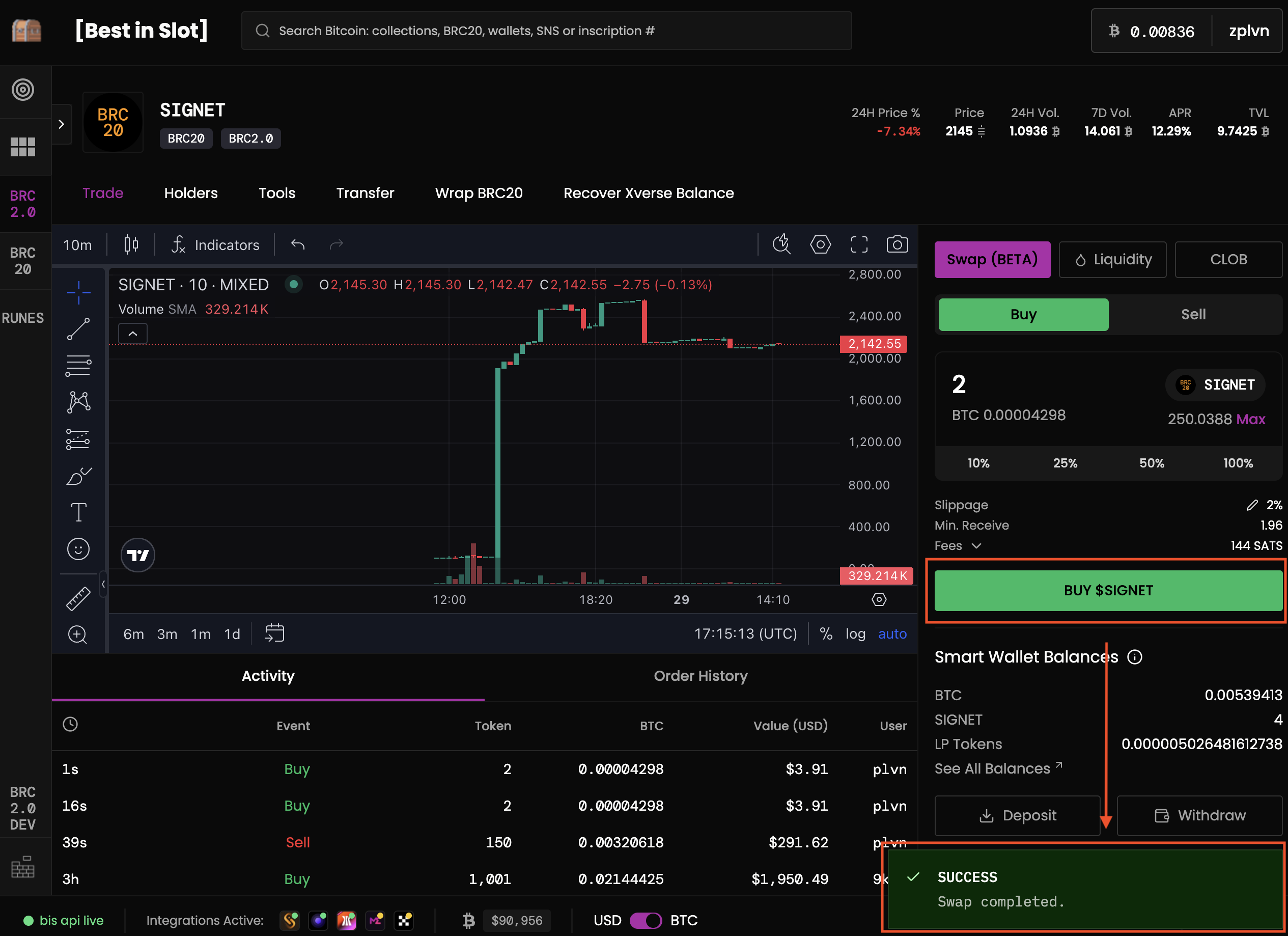Image resolution: width=1288 pixels, height=936 pixels.
Task: Collapse the chart legend indicator arrow
Action: coord(132,334)
